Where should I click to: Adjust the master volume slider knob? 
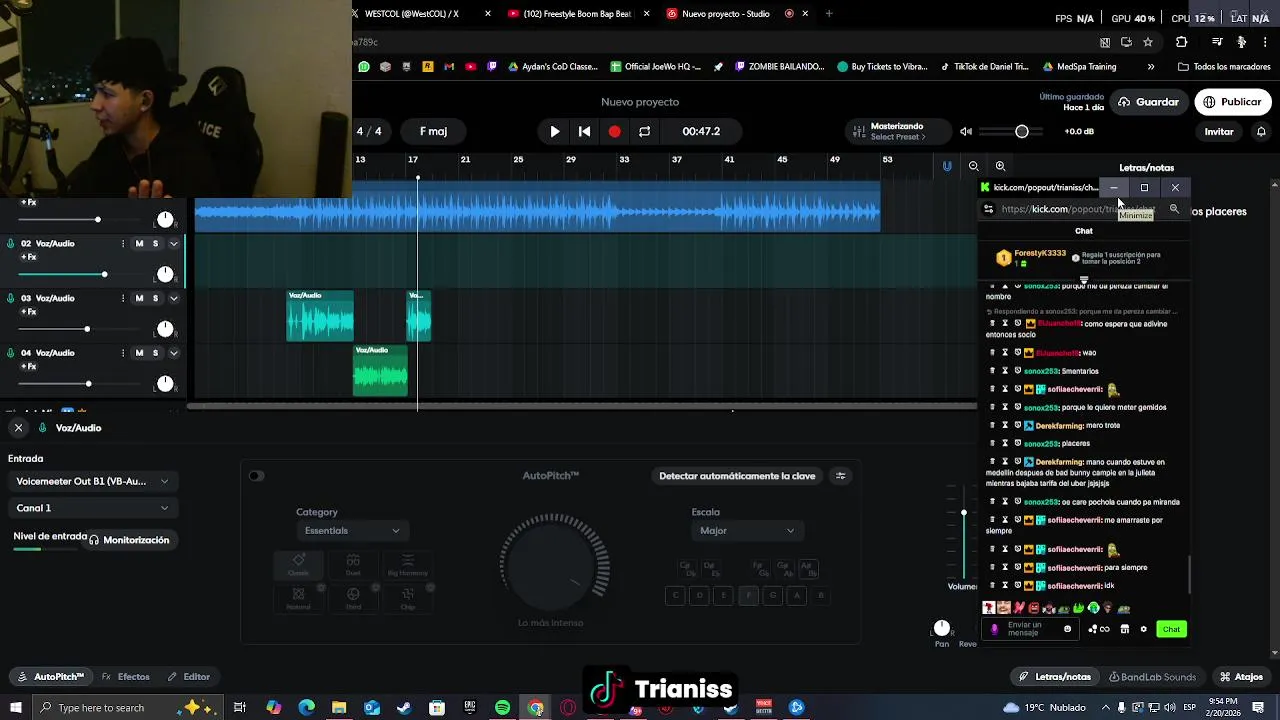1021,132
